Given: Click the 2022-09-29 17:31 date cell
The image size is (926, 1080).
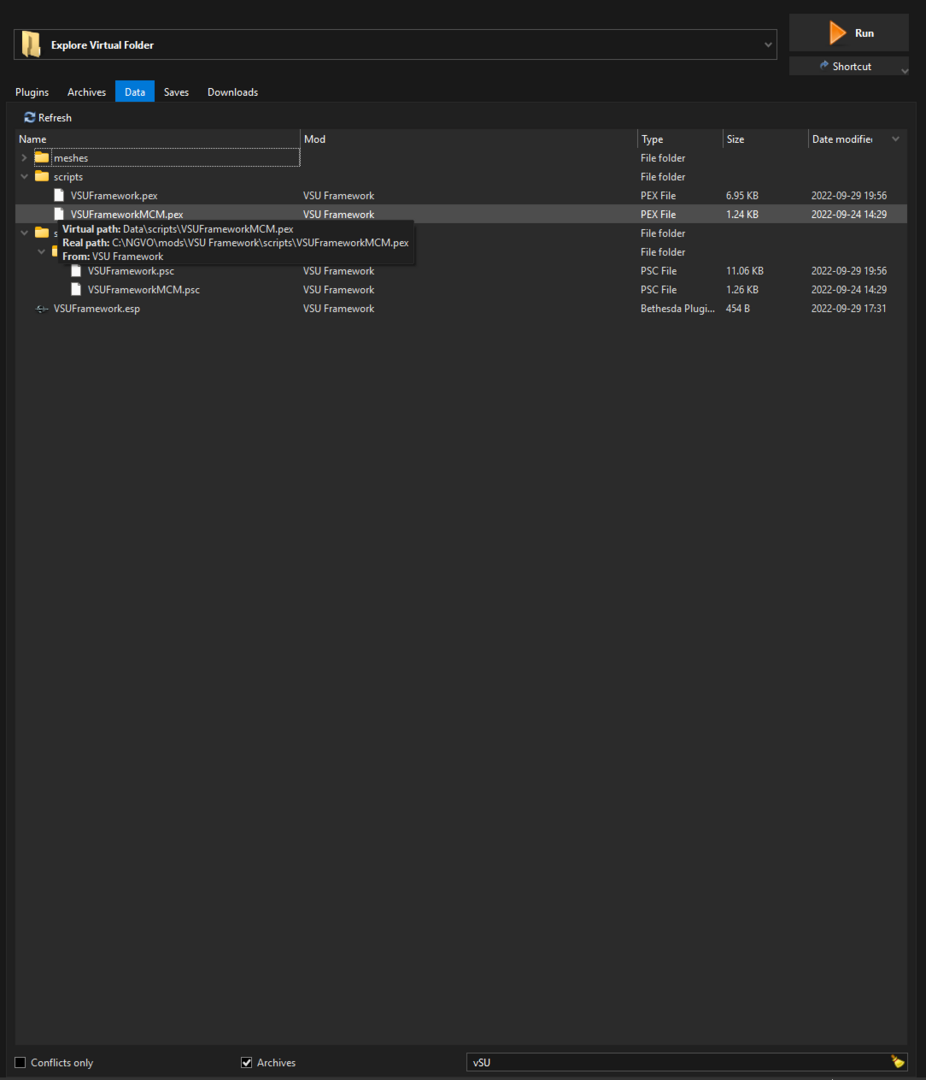Looking at the screenshot, I should [849, 309].
